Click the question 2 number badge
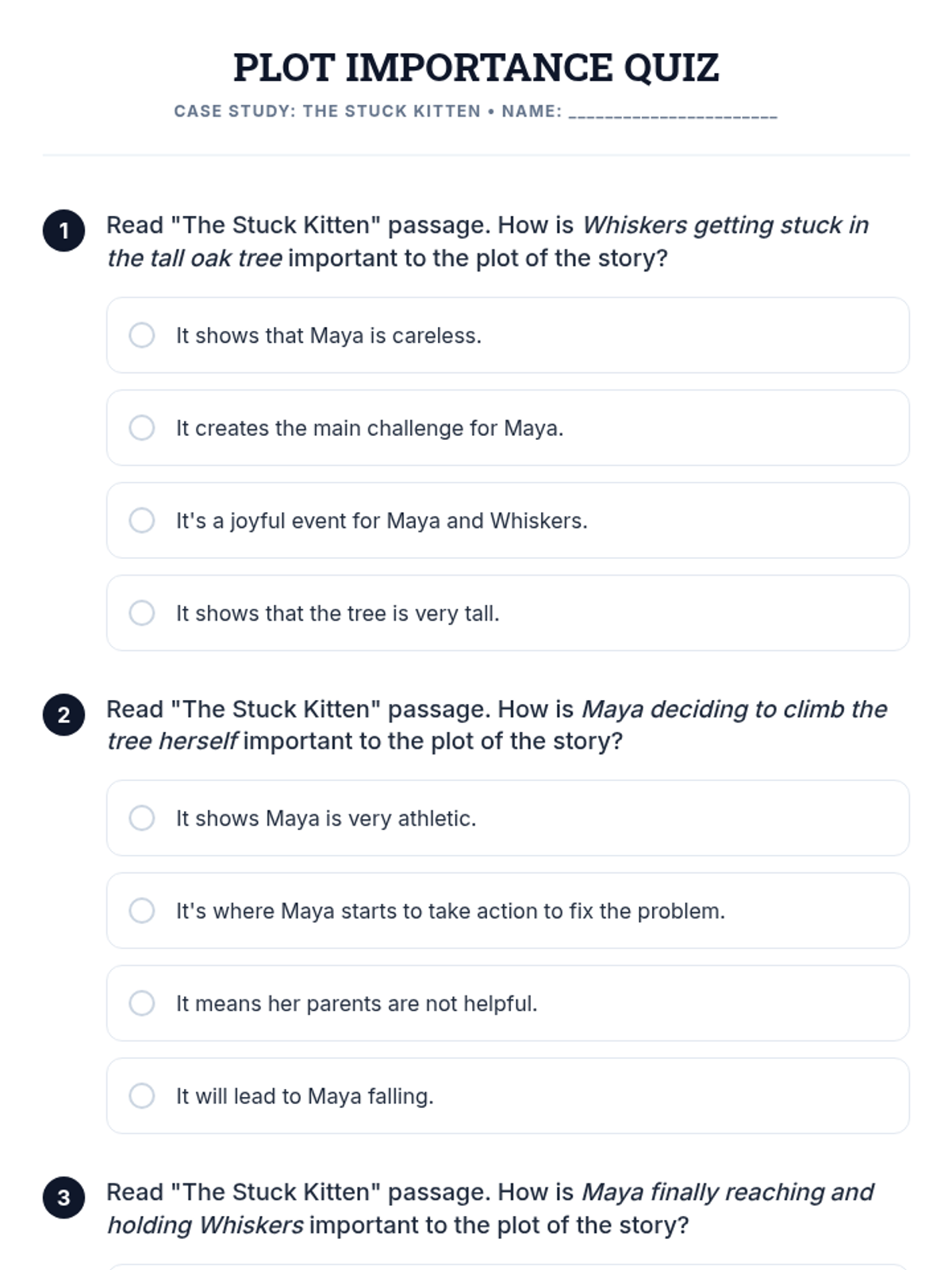 click(x=63, y=714)
